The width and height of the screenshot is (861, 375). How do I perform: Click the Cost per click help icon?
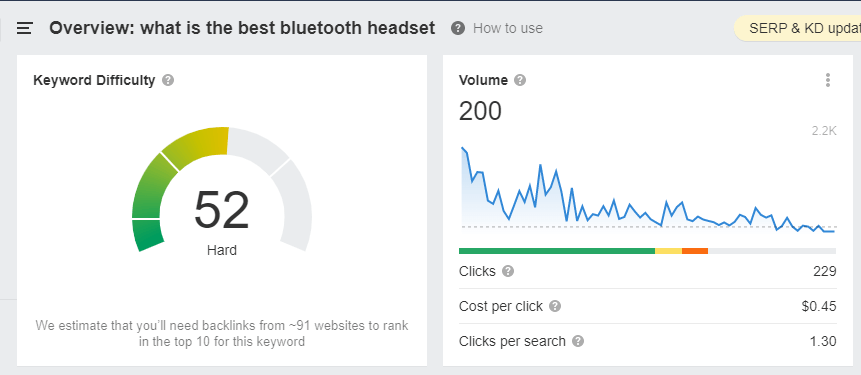[555, 306]
